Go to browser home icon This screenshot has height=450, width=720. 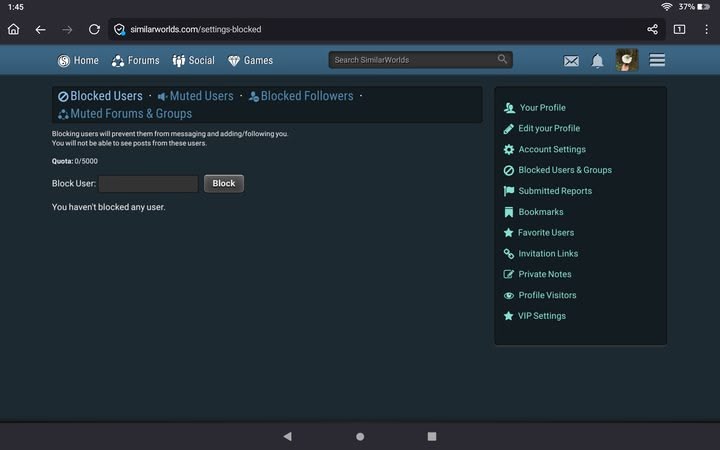(14, 30)
